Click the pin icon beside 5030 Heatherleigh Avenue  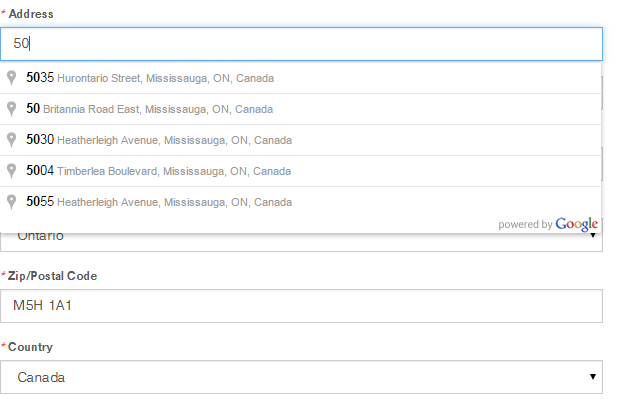(x=12, y=140)
